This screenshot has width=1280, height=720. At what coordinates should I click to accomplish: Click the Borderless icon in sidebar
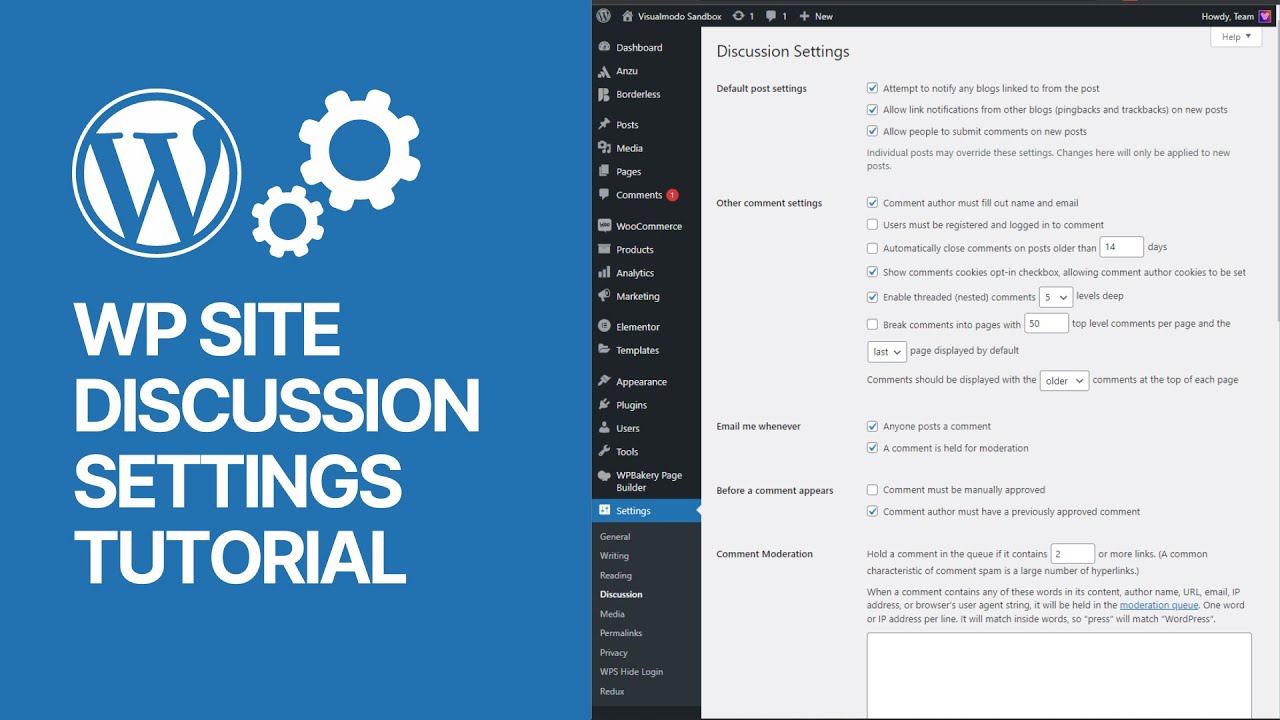(x=604, y=94)
